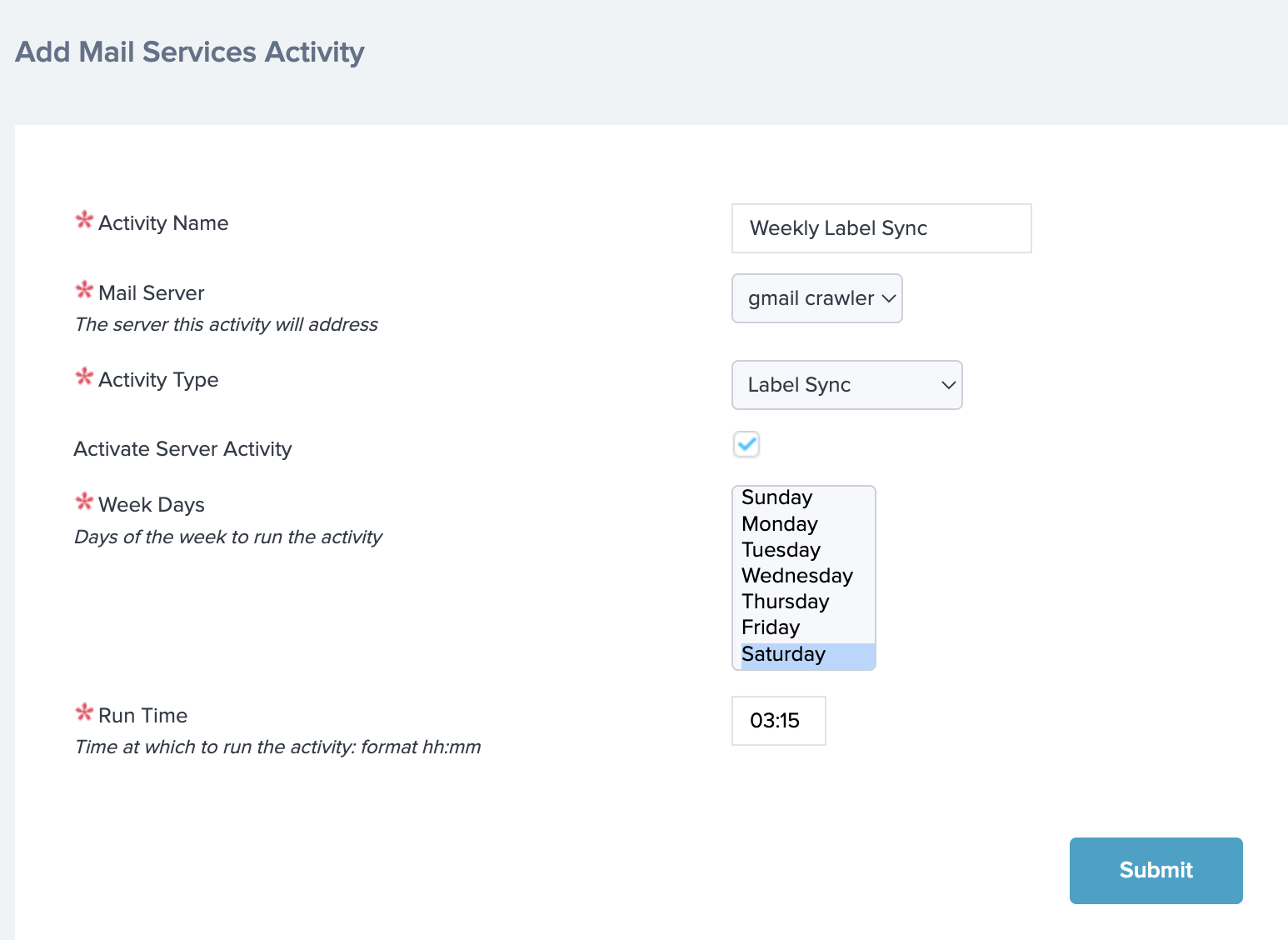Viewport: 1288px width, 940px height.
Task: Select Tuesday in Week Days list
Action: pyautogui.click(x=807, y=549)
